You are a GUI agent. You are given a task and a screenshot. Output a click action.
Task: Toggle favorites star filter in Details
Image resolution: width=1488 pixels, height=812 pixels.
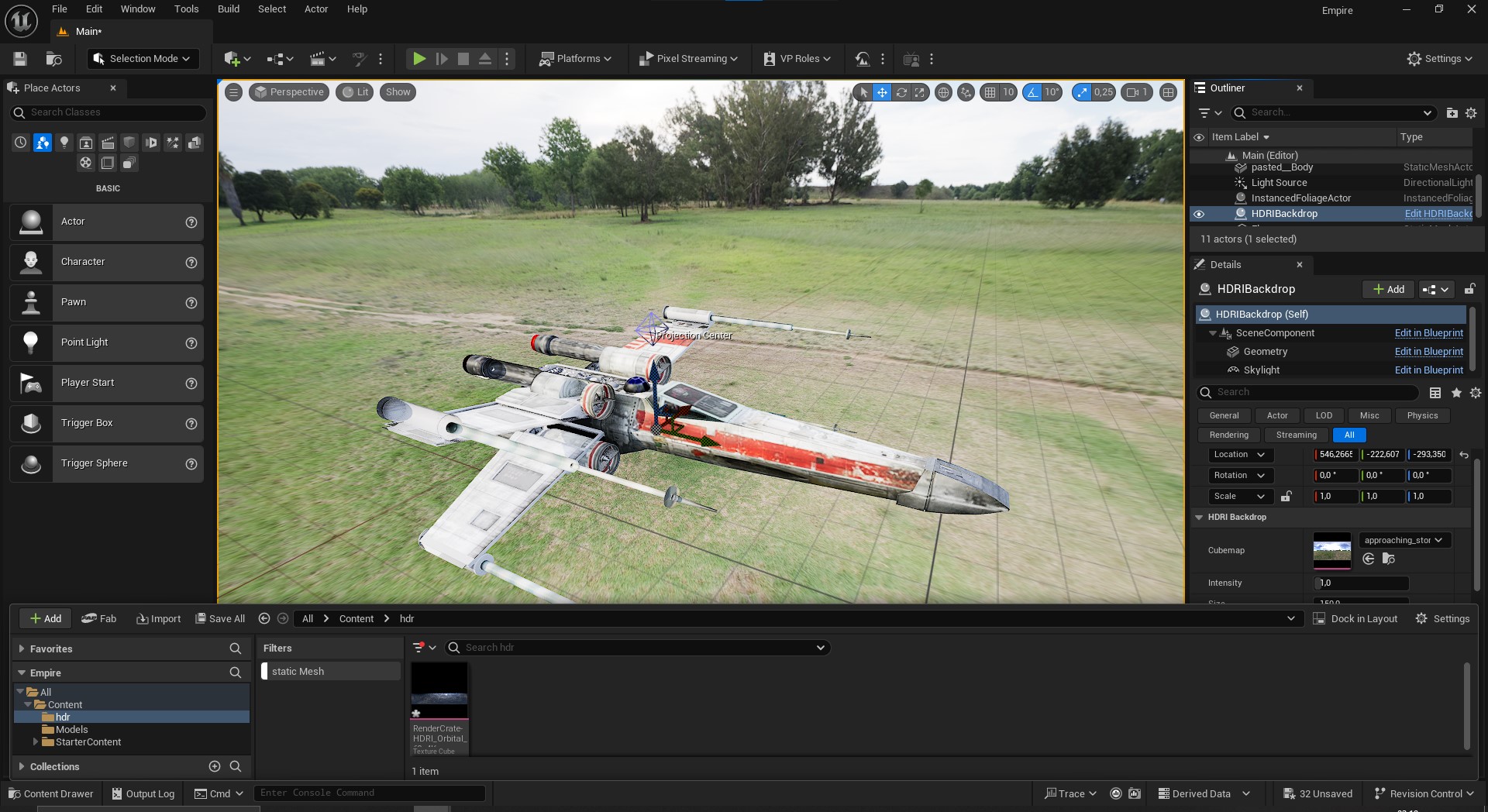(1456, 393)
